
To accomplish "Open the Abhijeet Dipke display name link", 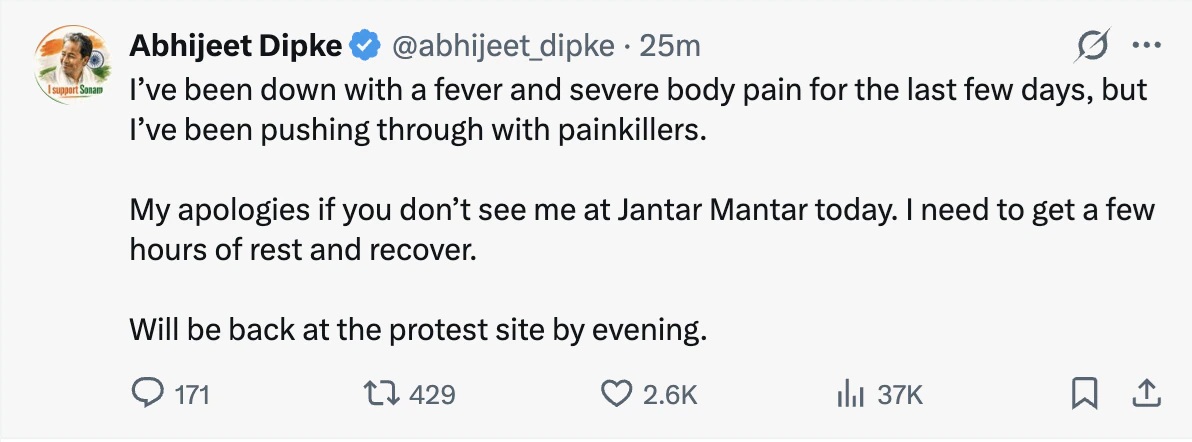I will point(236,46).
